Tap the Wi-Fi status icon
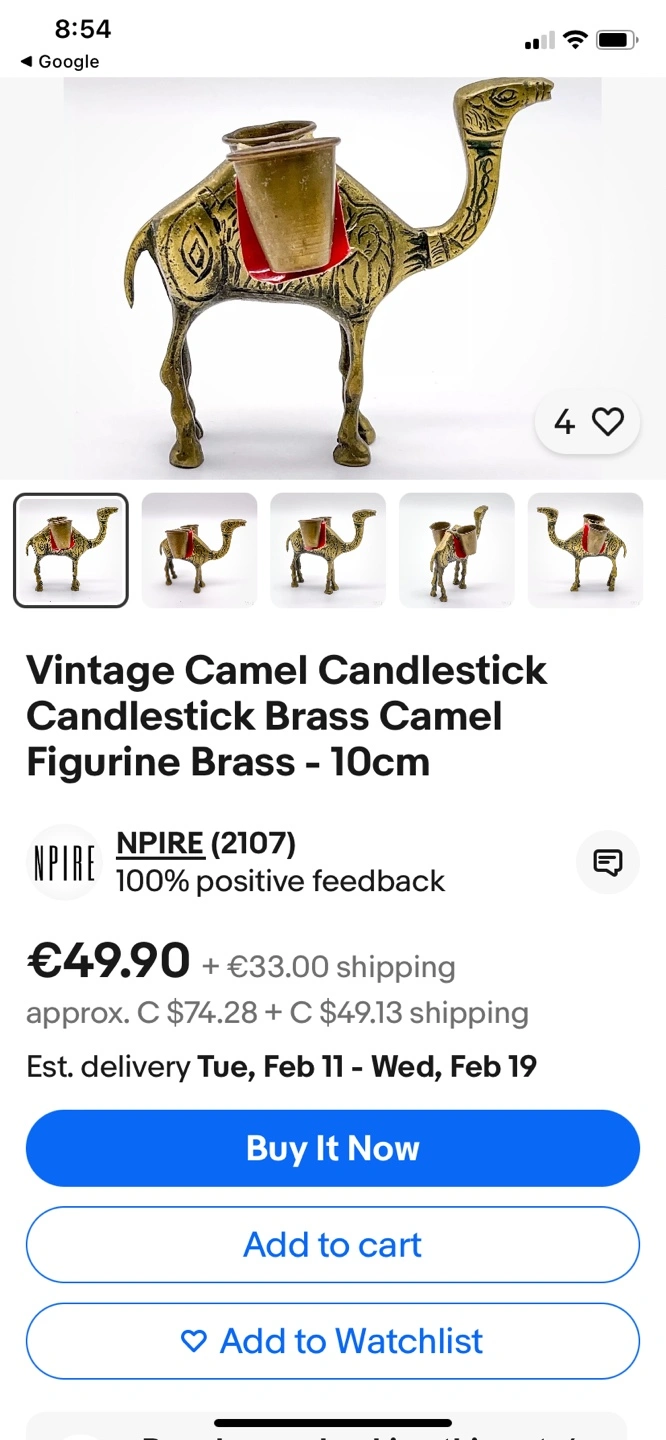 click(575, 40)
